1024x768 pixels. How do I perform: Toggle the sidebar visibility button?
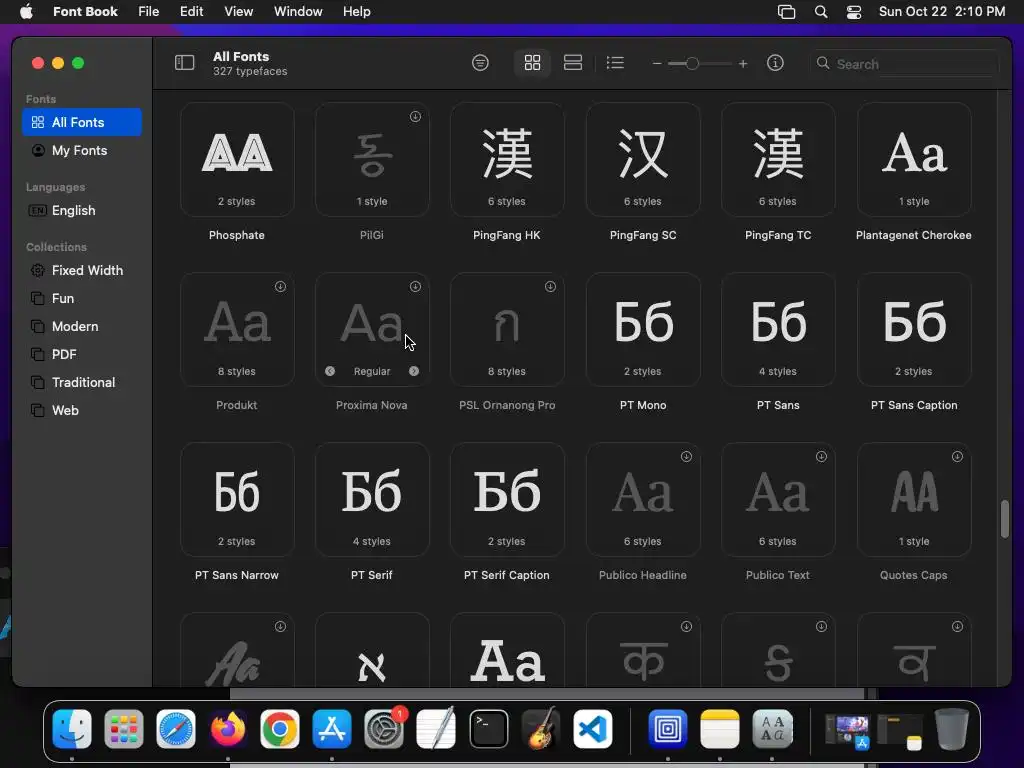tap(185, 63)
